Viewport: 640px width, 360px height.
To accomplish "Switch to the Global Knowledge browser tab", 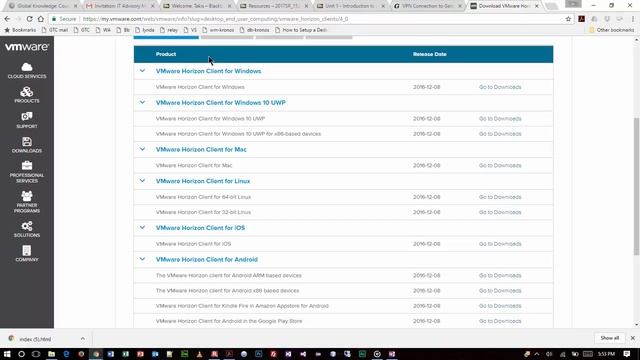I will click(x=43, y=6).
